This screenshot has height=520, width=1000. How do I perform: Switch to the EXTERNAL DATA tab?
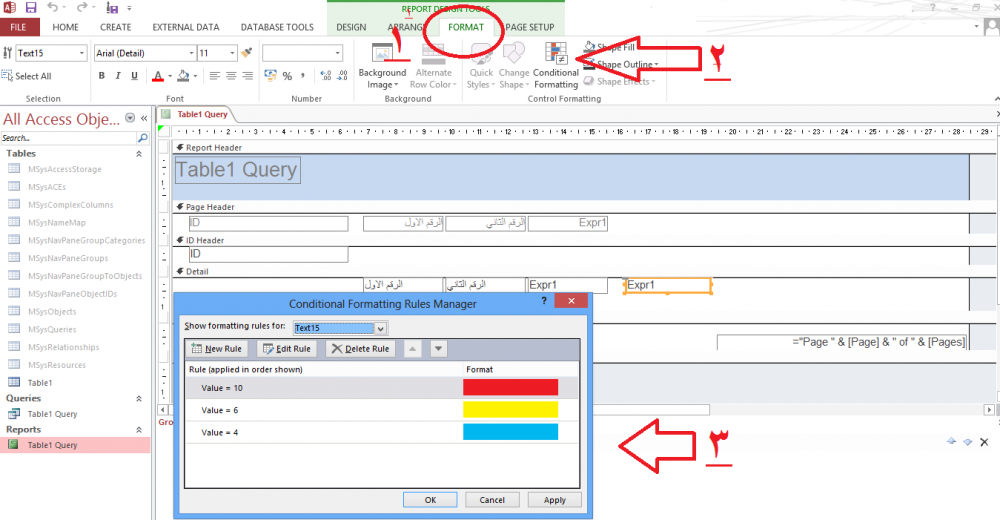(x=186, y=27)
